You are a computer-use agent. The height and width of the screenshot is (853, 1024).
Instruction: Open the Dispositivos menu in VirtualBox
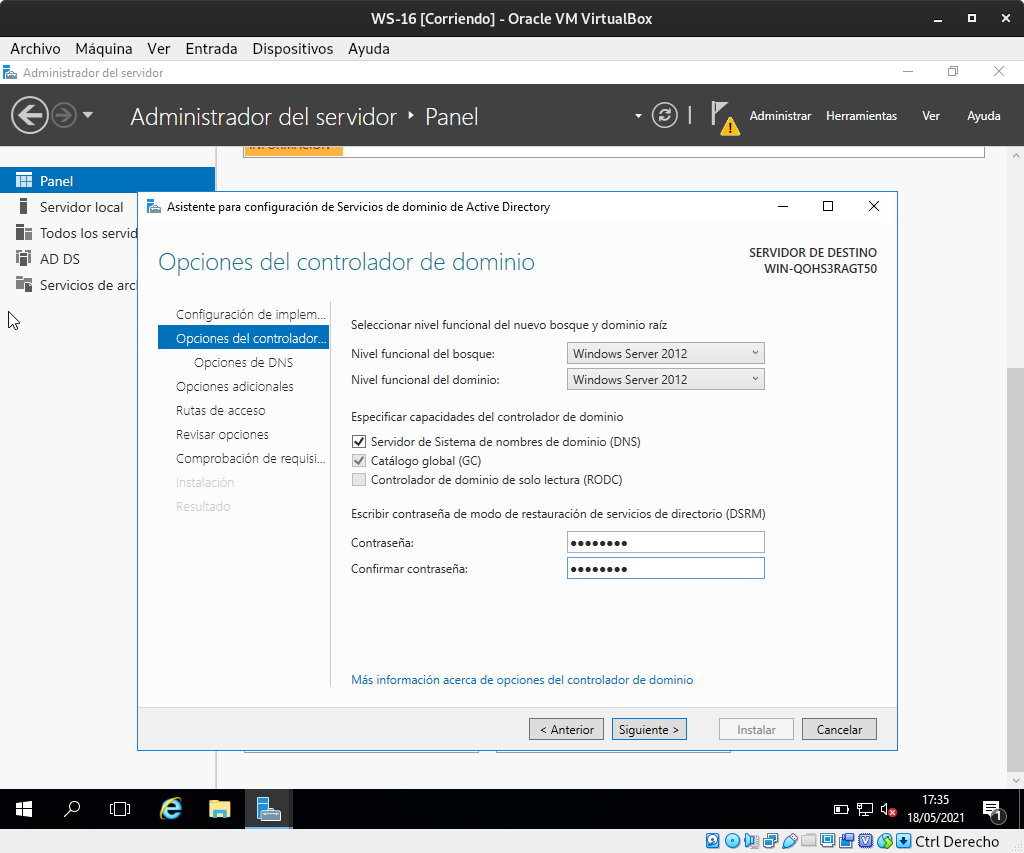click(292, 48)
